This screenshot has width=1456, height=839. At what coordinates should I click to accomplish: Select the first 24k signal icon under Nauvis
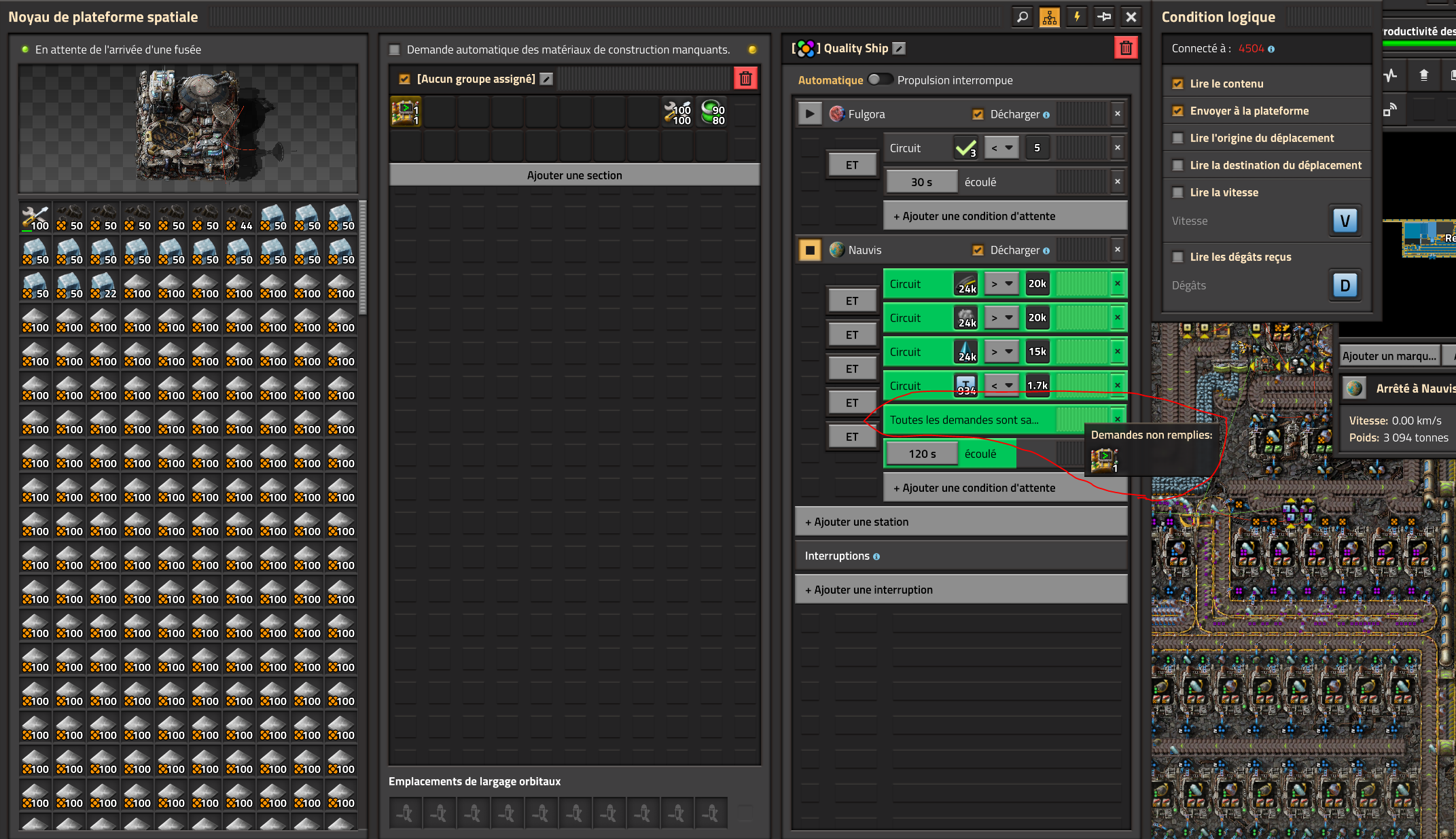click(x=965, y=284)
